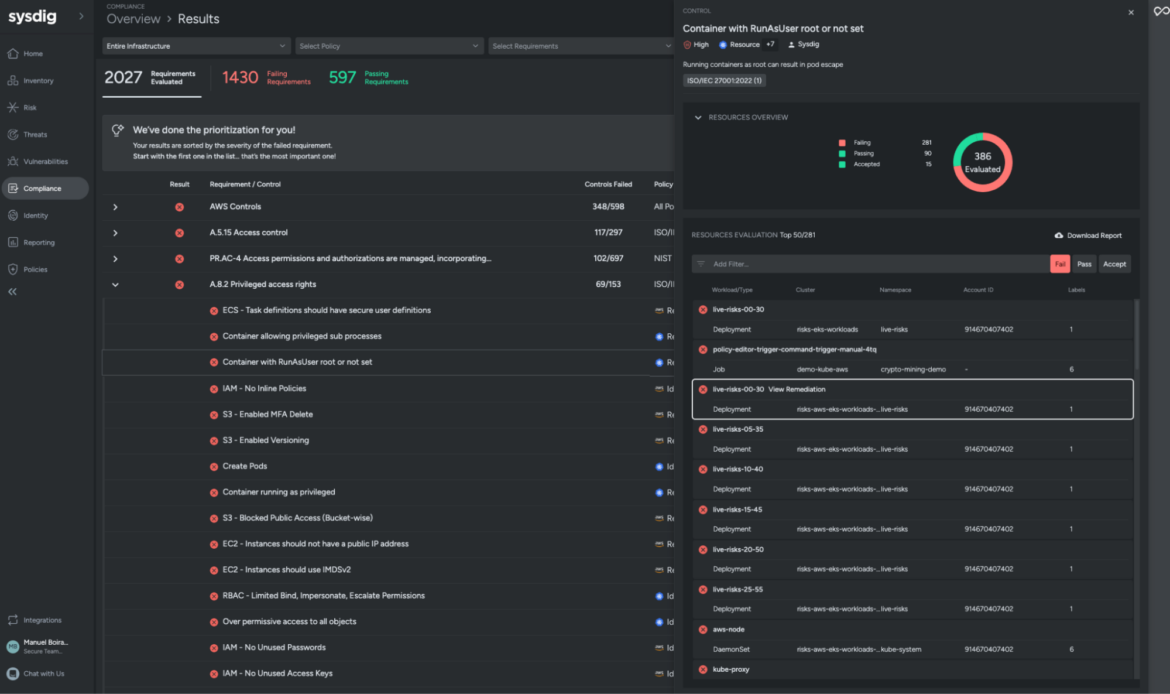1170x694 pixels.
Task: Click the green Passing legend swatch
Action: pos(842,154)
